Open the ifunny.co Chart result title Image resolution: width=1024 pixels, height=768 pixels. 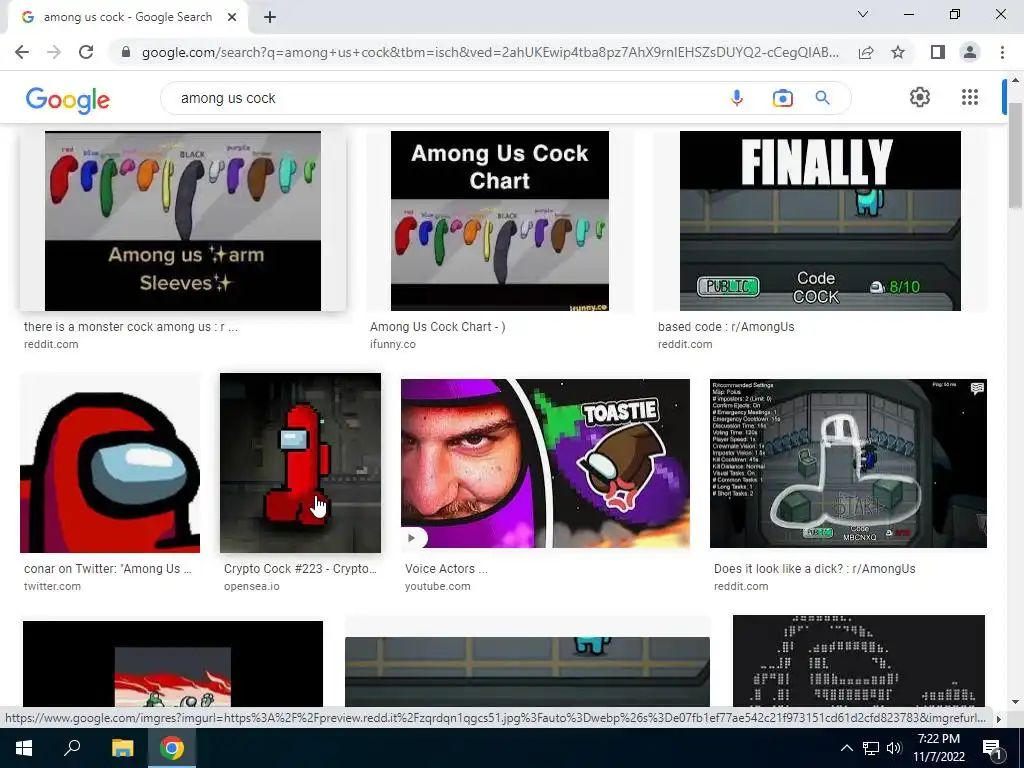[437, 327]
